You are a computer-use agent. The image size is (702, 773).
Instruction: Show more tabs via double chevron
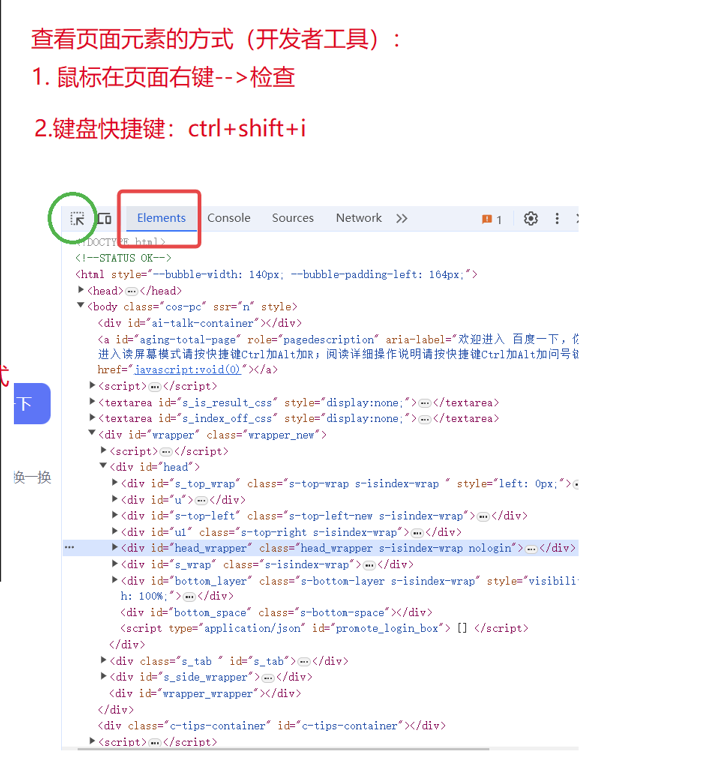click(x=402, y=218)
